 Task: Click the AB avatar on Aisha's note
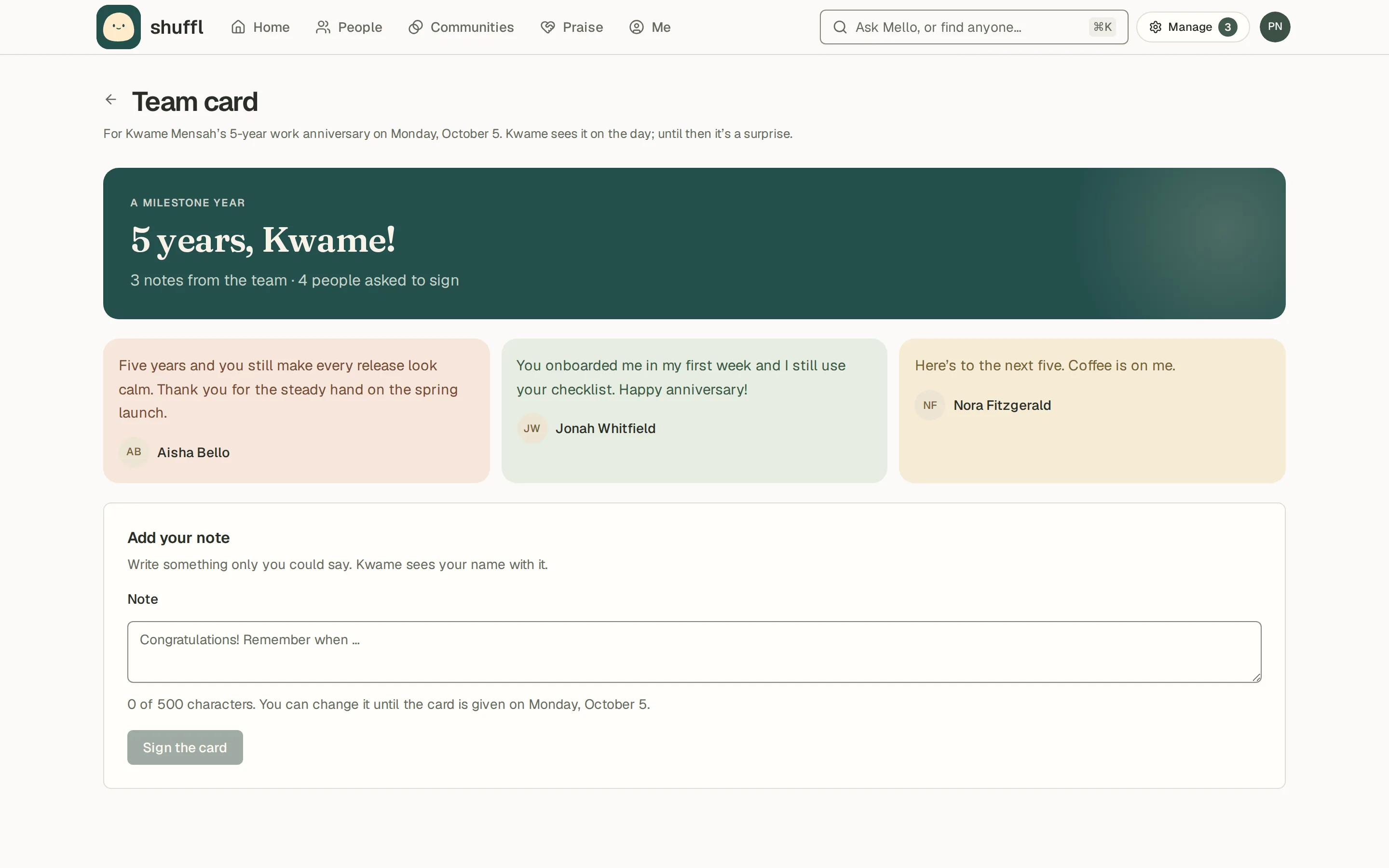[x=134, y=452]
